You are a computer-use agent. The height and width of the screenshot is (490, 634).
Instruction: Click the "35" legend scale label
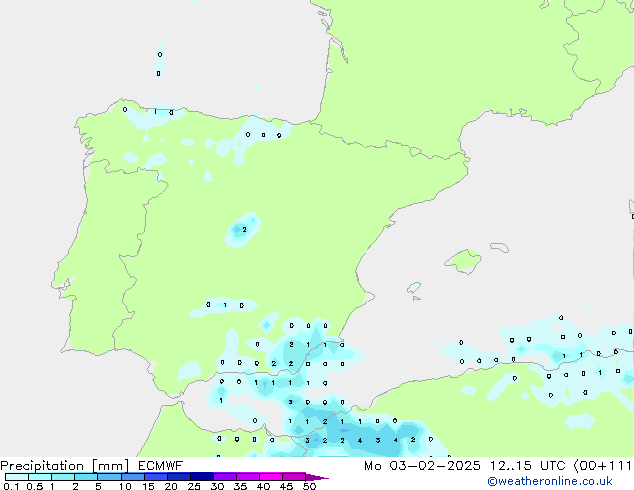pyautogui.click(x=240, y=486)
